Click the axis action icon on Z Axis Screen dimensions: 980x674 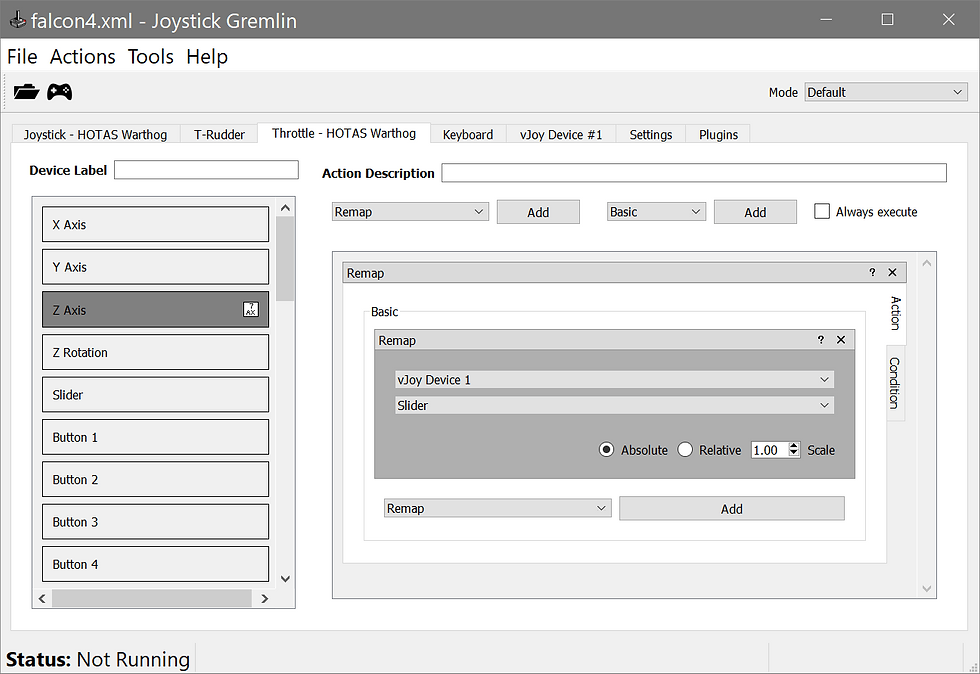[251, 309]
